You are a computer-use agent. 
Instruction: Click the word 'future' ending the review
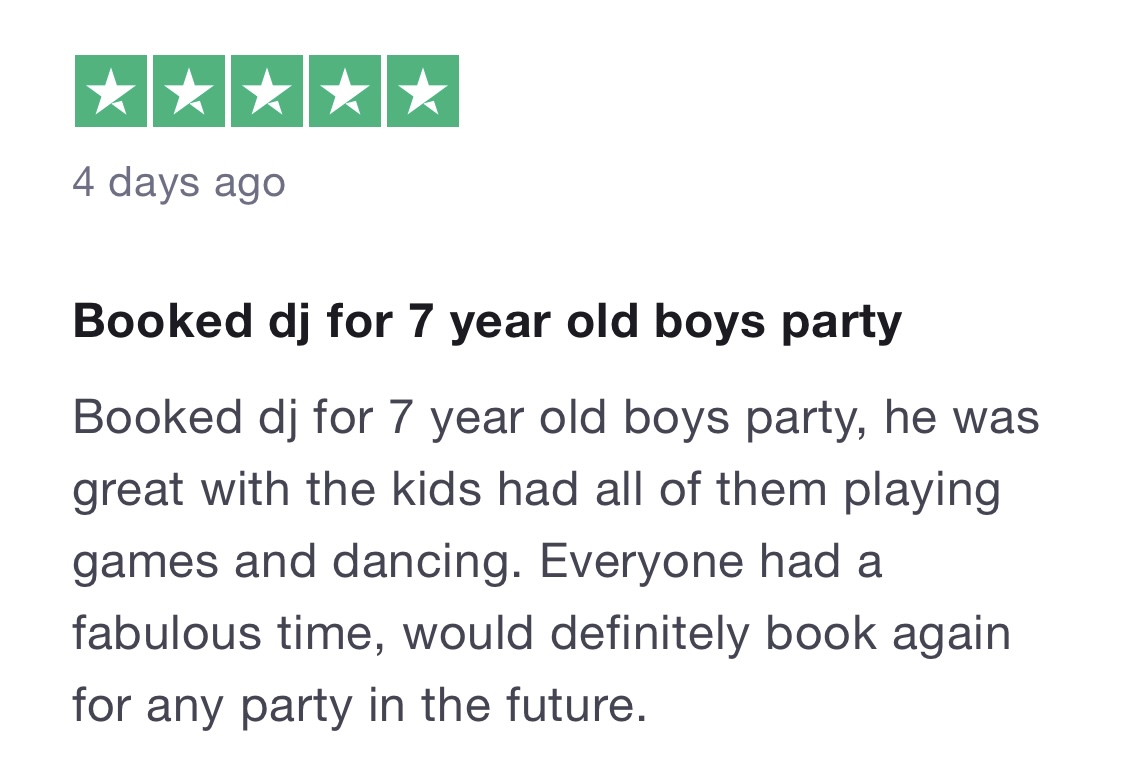pyautogui.click(x=570, y=705)
